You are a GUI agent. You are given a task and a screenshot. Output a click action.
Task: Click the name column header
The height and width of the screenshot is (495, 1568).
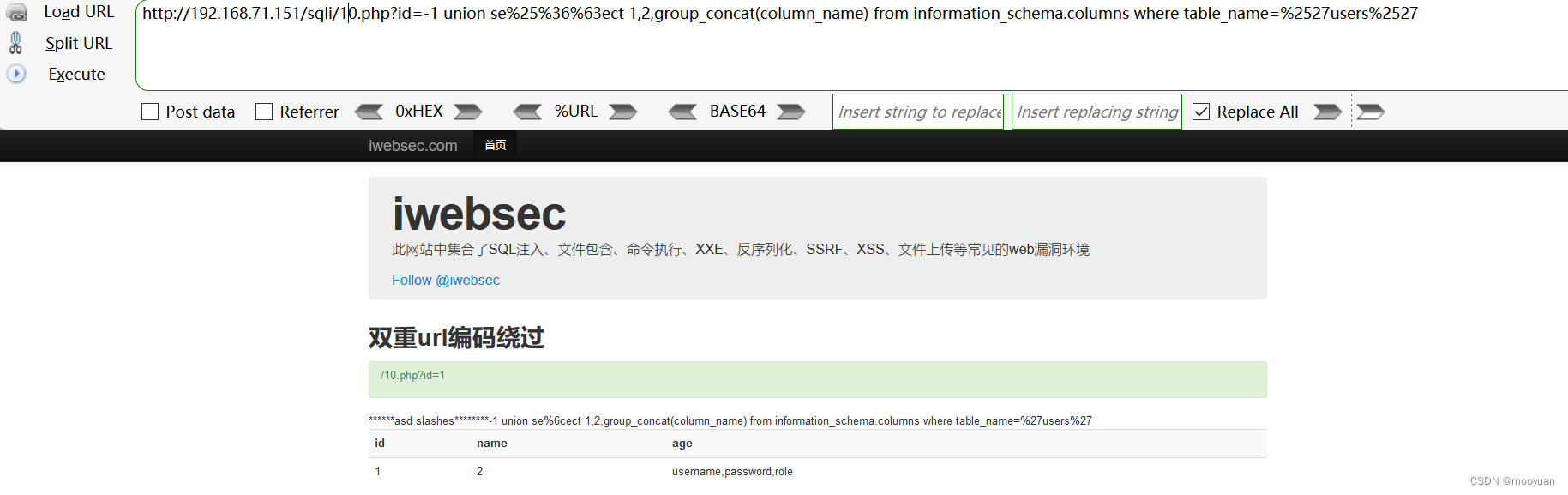tap(492, 444)
